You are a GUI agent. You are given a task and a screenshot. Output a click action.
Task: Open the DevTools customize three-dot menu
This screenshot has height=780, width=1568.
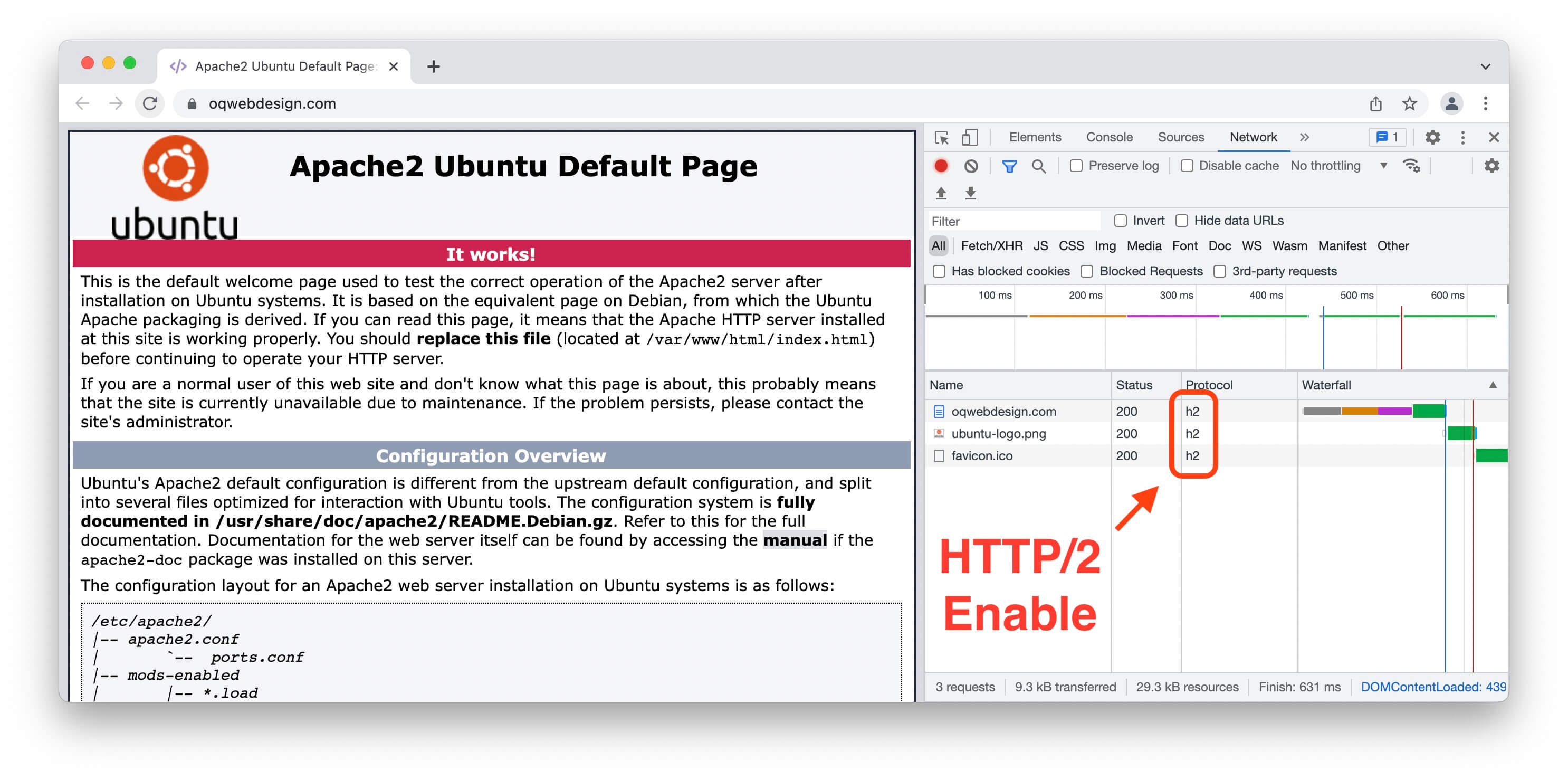coord(1462,138)
